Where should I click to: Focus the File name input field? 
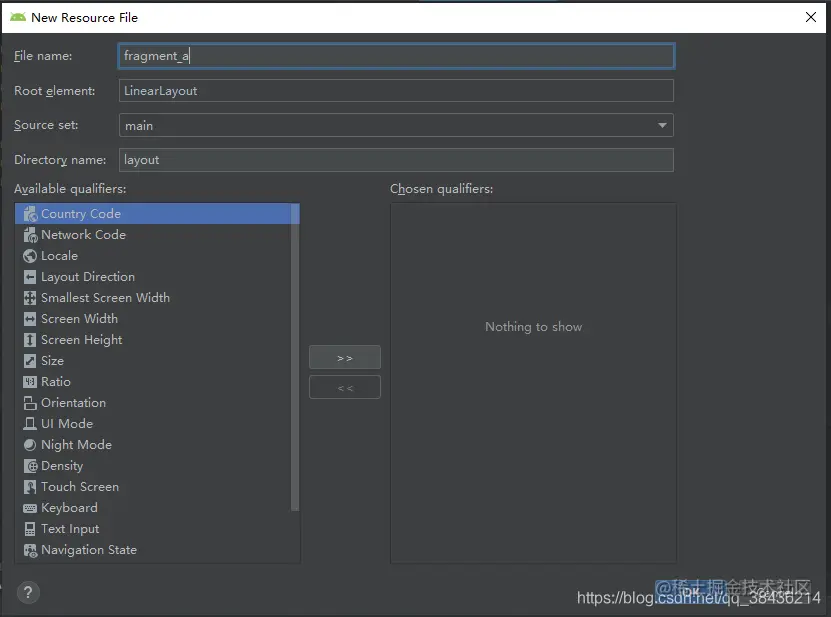(x=396, y=56)
